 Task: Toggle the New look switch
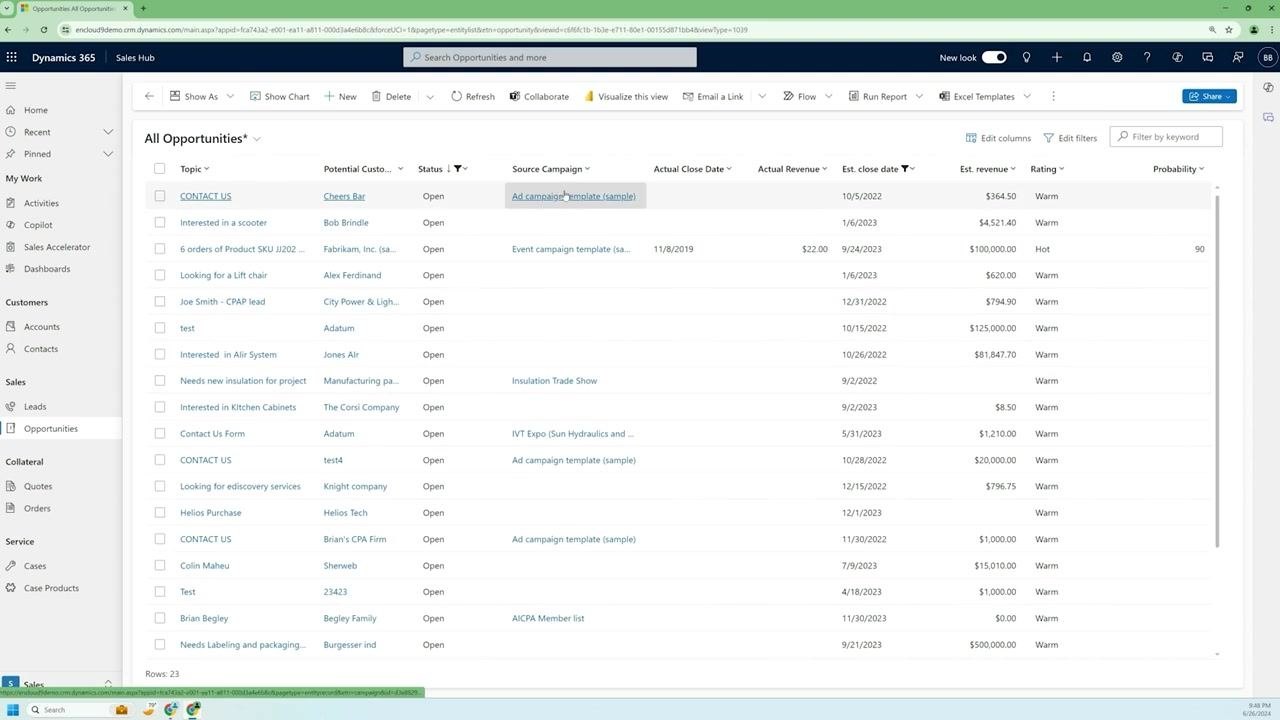[994, 57]
